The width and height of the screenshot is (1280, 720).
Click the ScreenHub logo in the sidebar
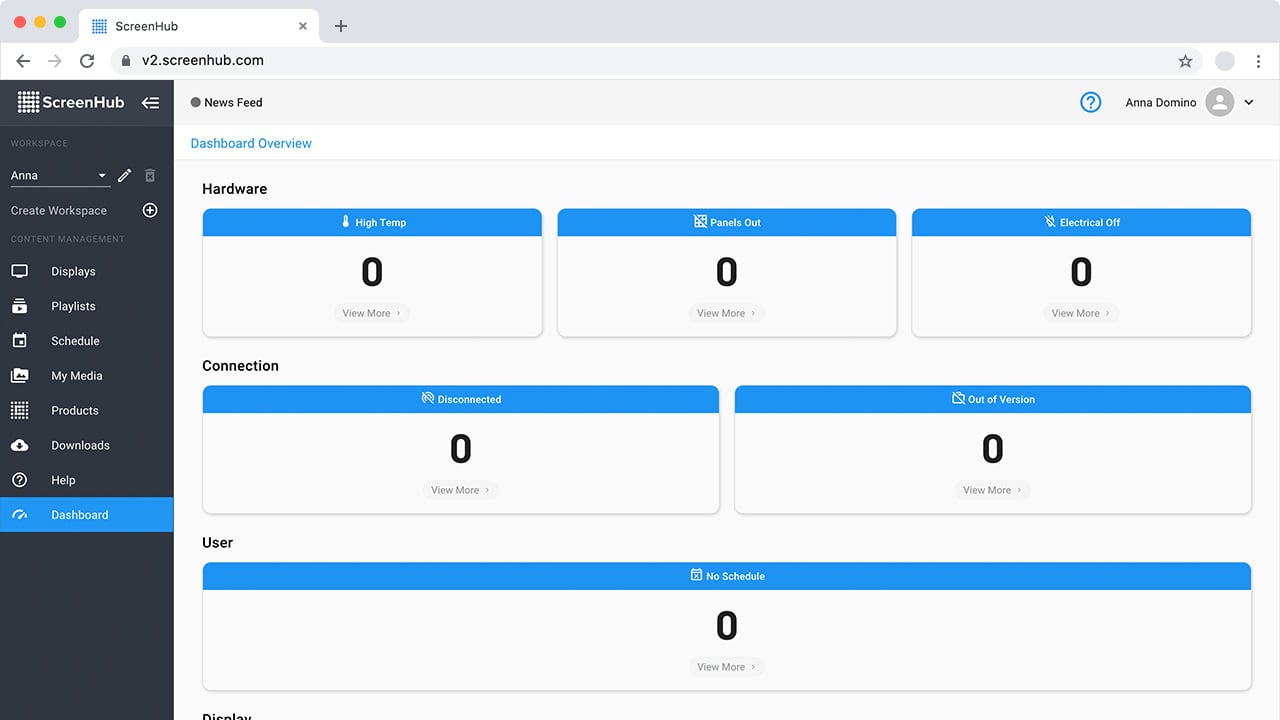[x=70, y=102]
